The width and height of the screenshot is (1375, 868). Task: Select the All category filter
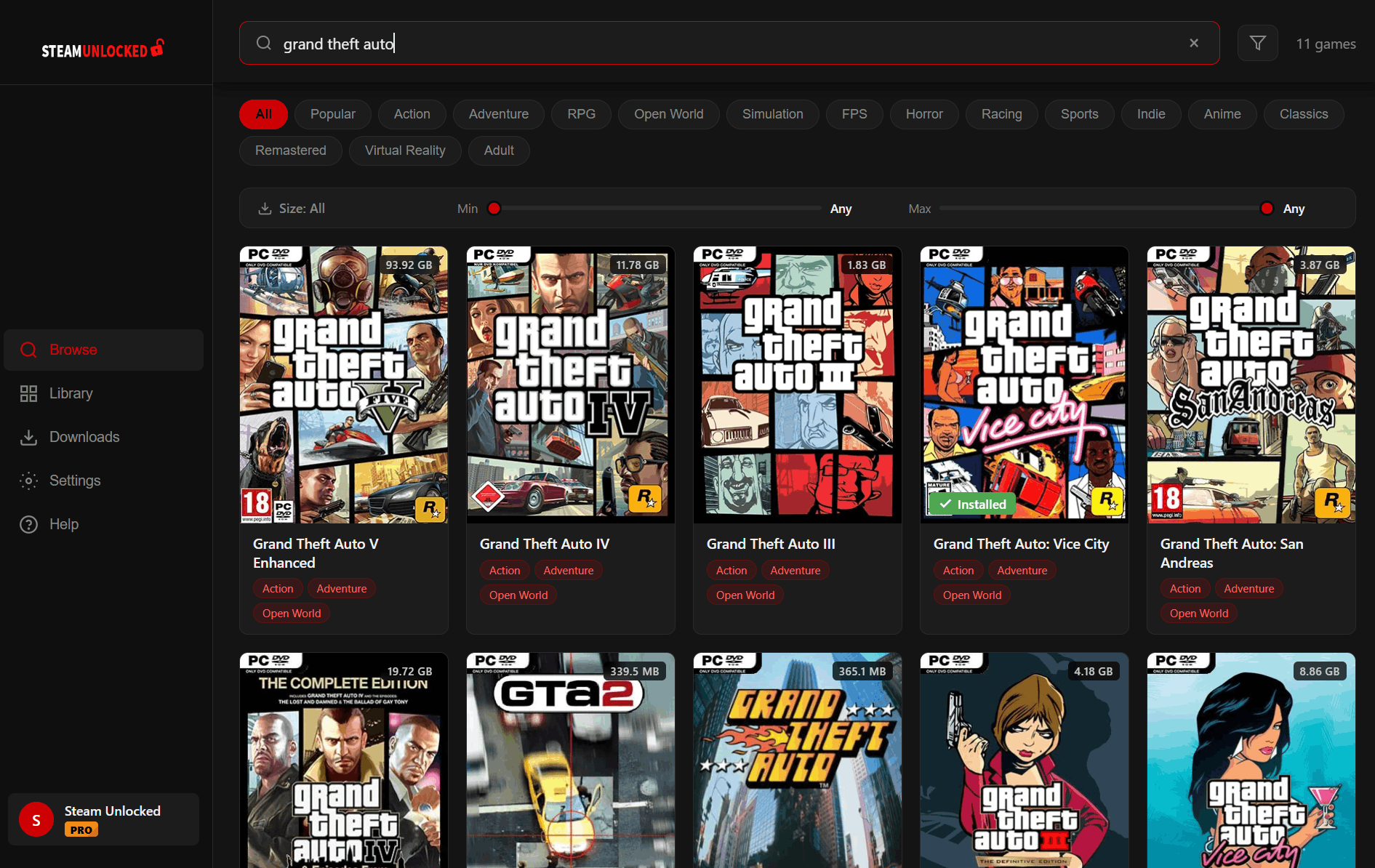264,114
